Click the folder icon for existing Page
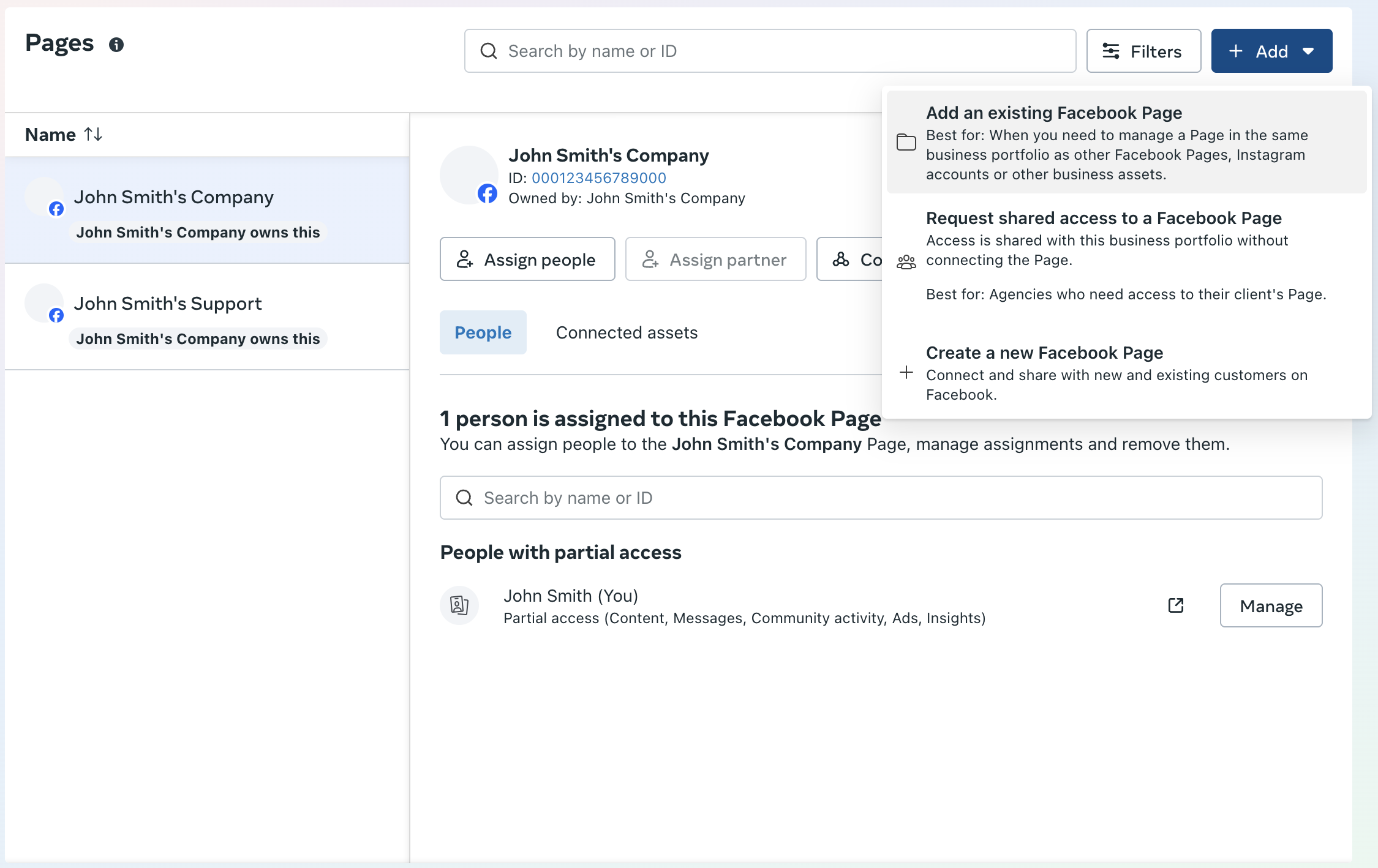Image resolution: width=1378 pixels, height=868 pixels. click(x=906, y=143)
